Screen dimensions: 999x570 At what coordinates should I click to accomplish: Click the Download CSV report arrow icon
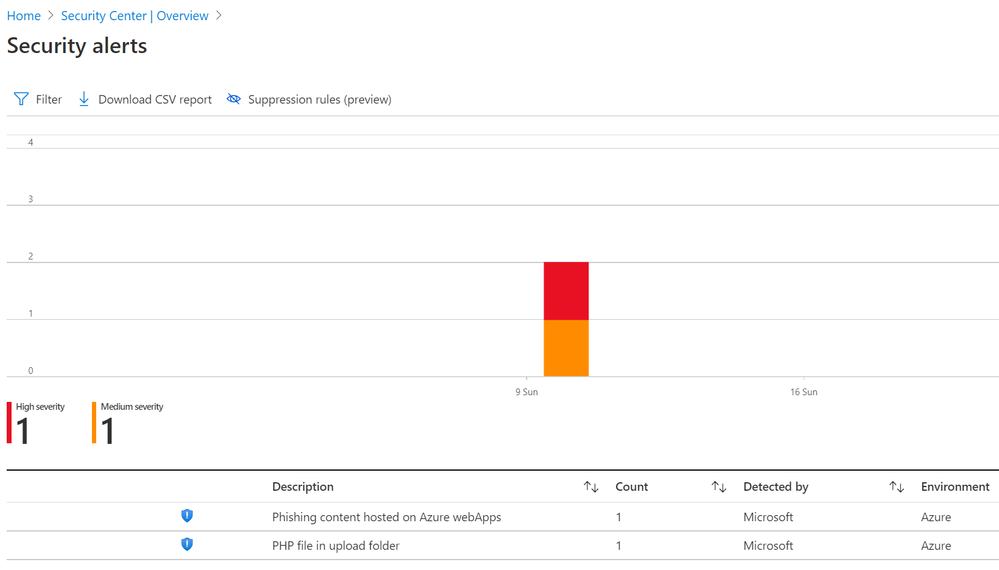[84, 99]
